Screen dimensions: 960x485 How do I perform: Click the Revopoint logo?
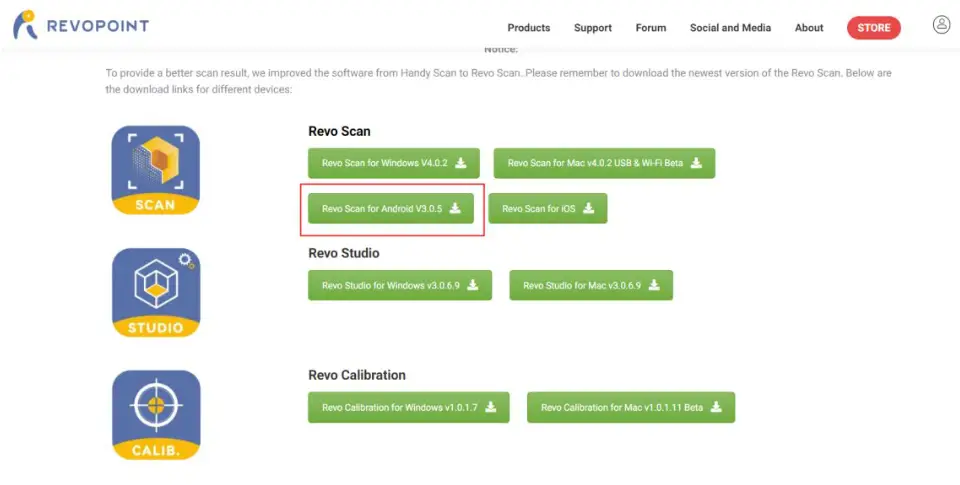(x=81, y=26)
